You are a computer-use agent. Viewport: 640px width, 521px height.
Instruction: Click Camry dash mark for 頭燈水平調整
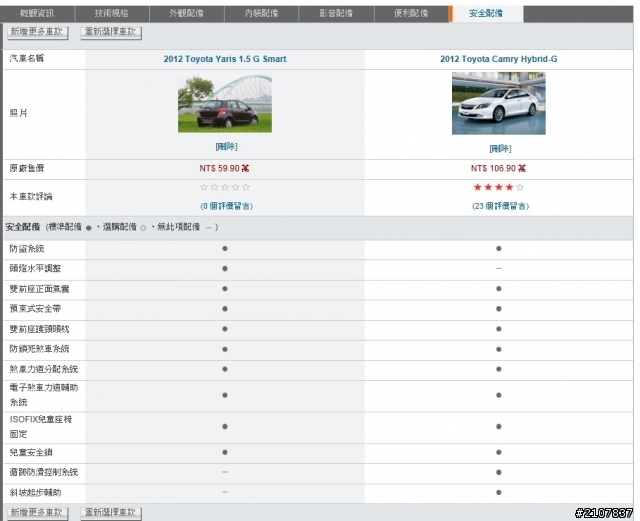tap(498, 269)
